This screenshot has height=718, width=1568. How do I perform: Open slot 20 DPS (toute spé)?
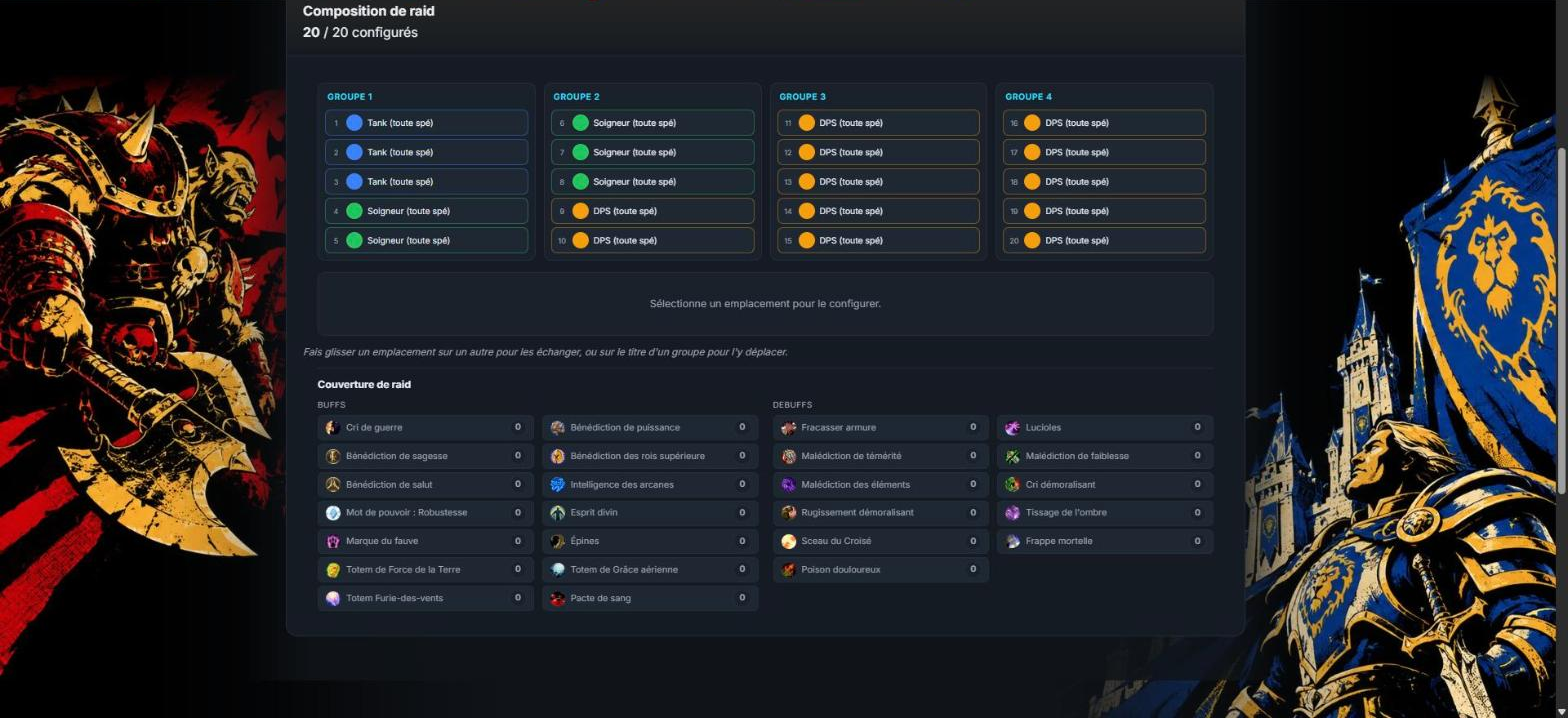coord(1105,241)
